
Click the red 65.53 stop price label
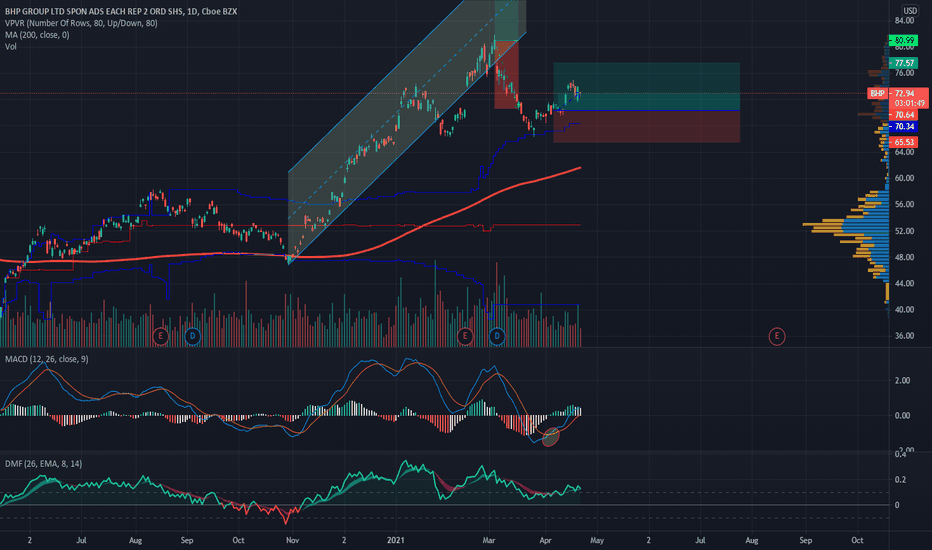tap(903, 142)
